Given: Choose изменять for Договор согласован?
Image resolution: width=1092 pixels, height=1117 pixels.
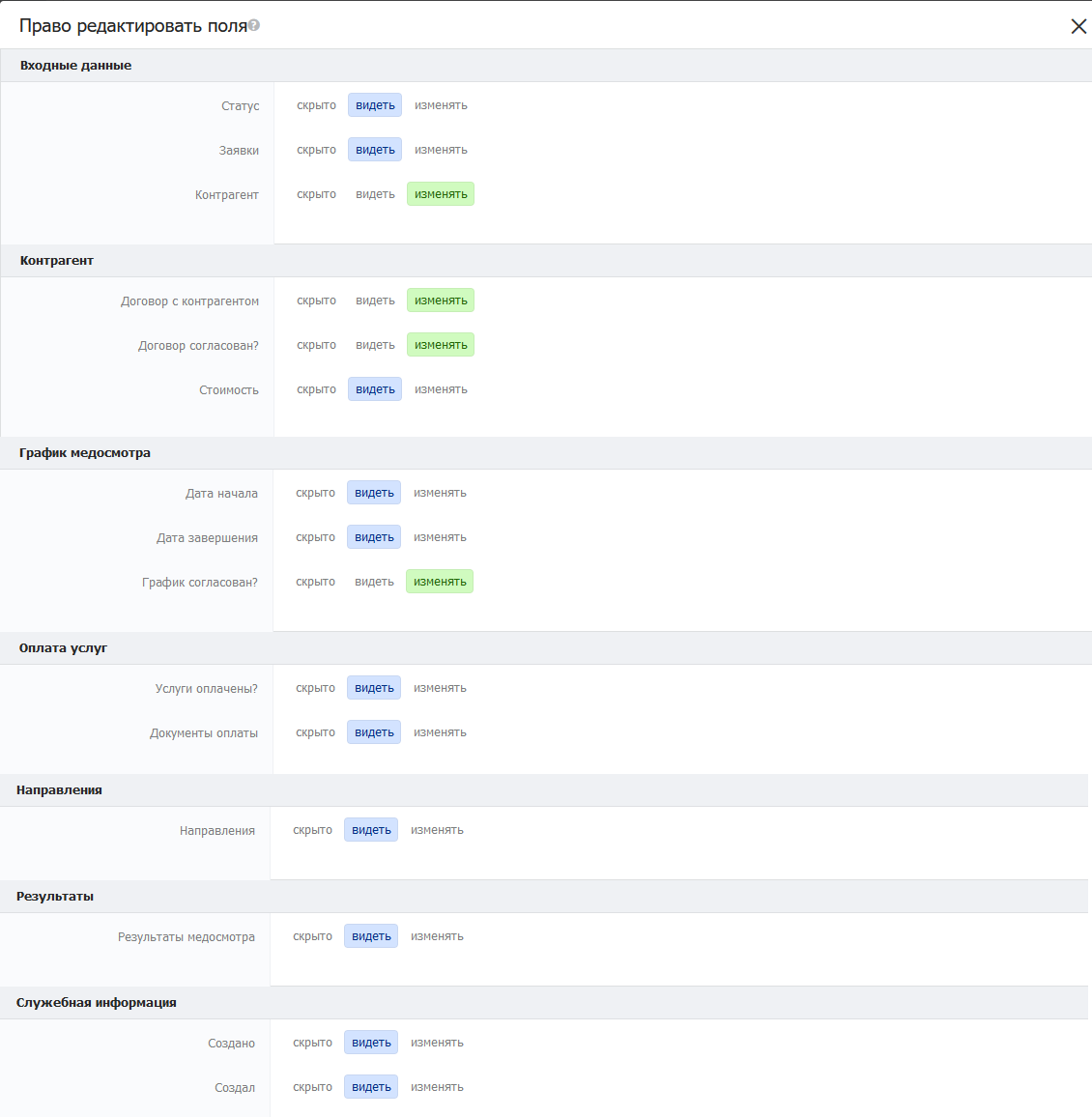Looking at the screenshot, I should [x=441, y=345].
